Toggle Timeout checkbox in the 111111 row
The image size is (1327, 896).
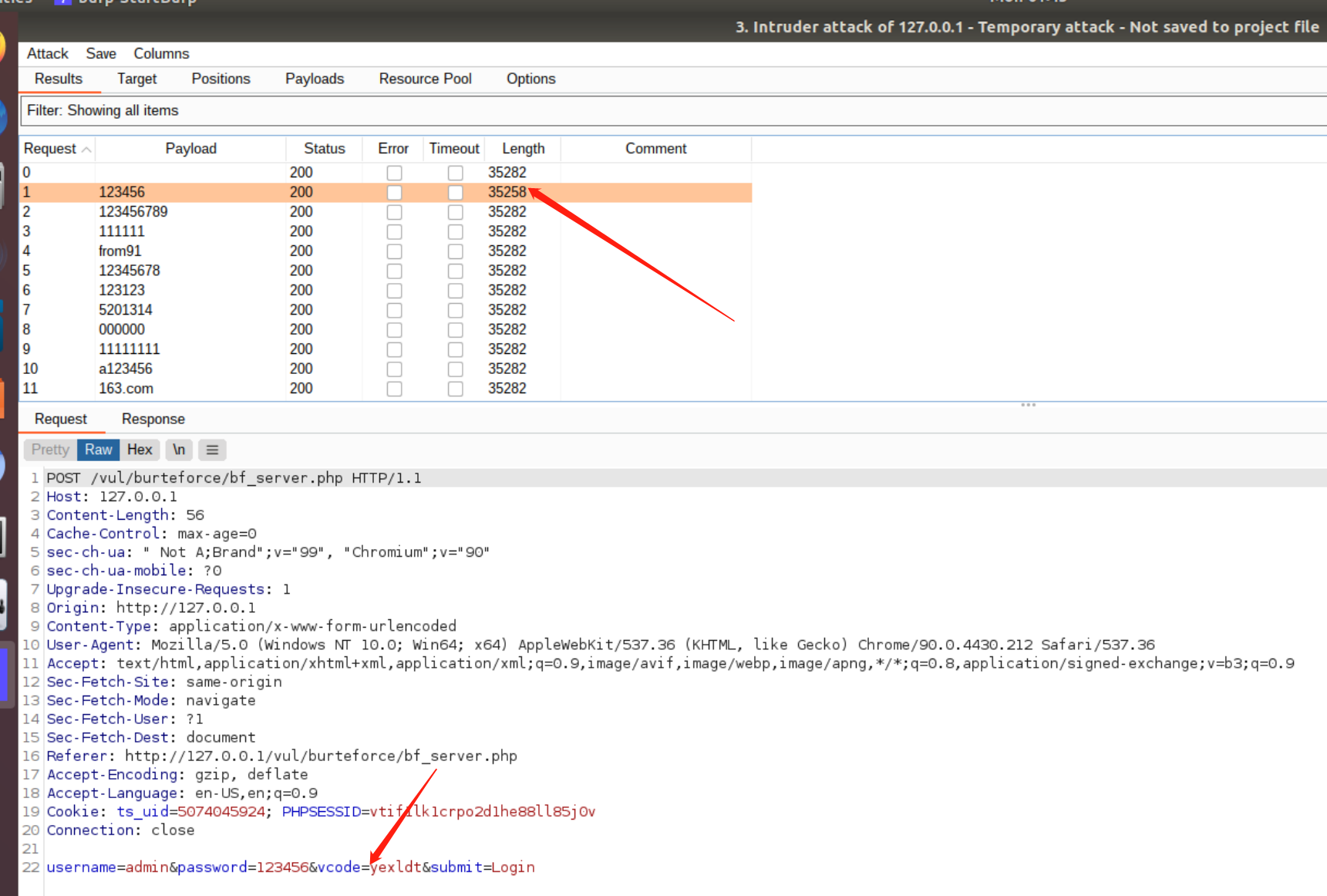[x=456, y=231]
